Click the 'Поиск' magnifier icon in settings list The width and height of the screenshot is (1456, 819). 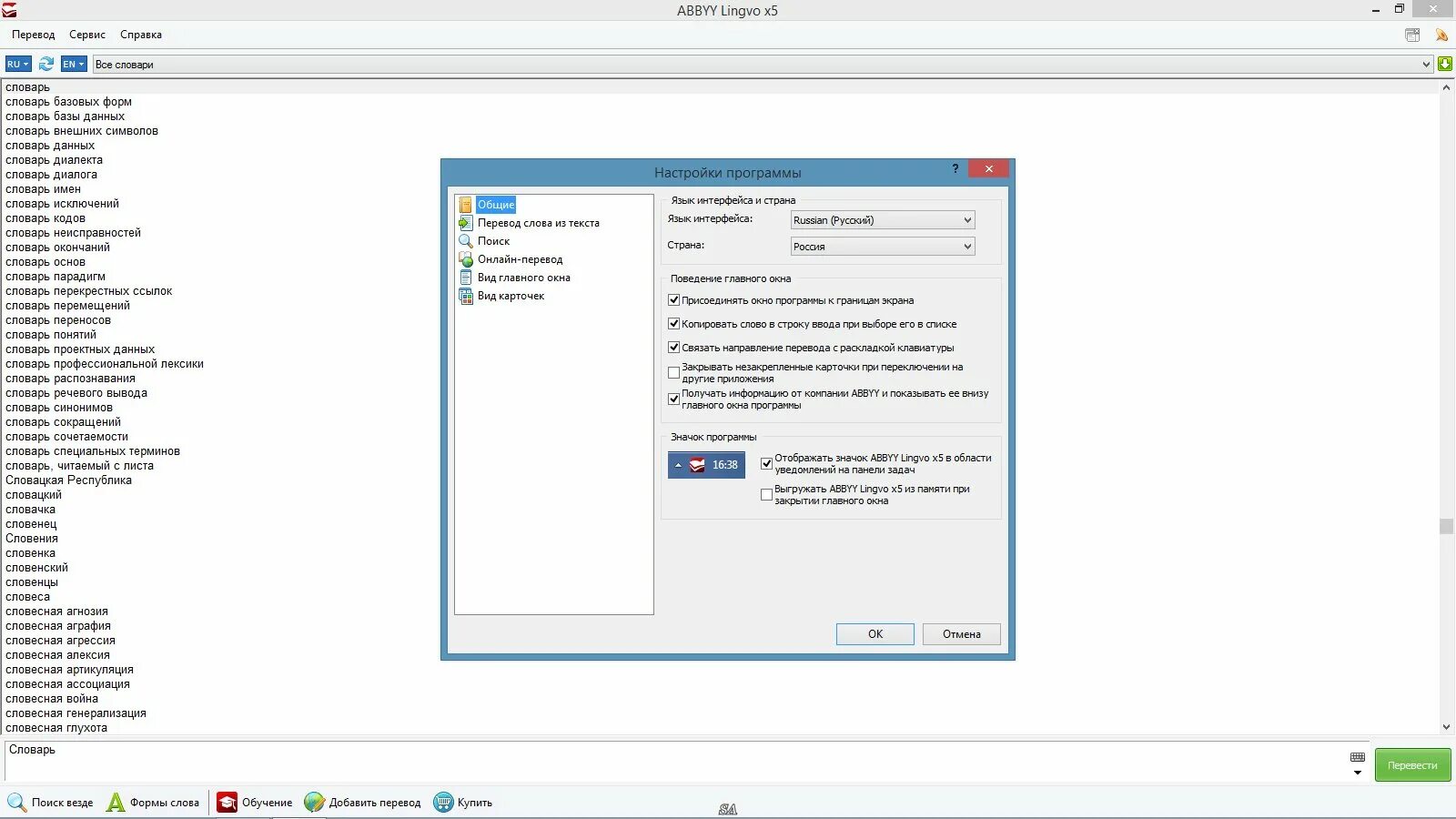(466, 241)
